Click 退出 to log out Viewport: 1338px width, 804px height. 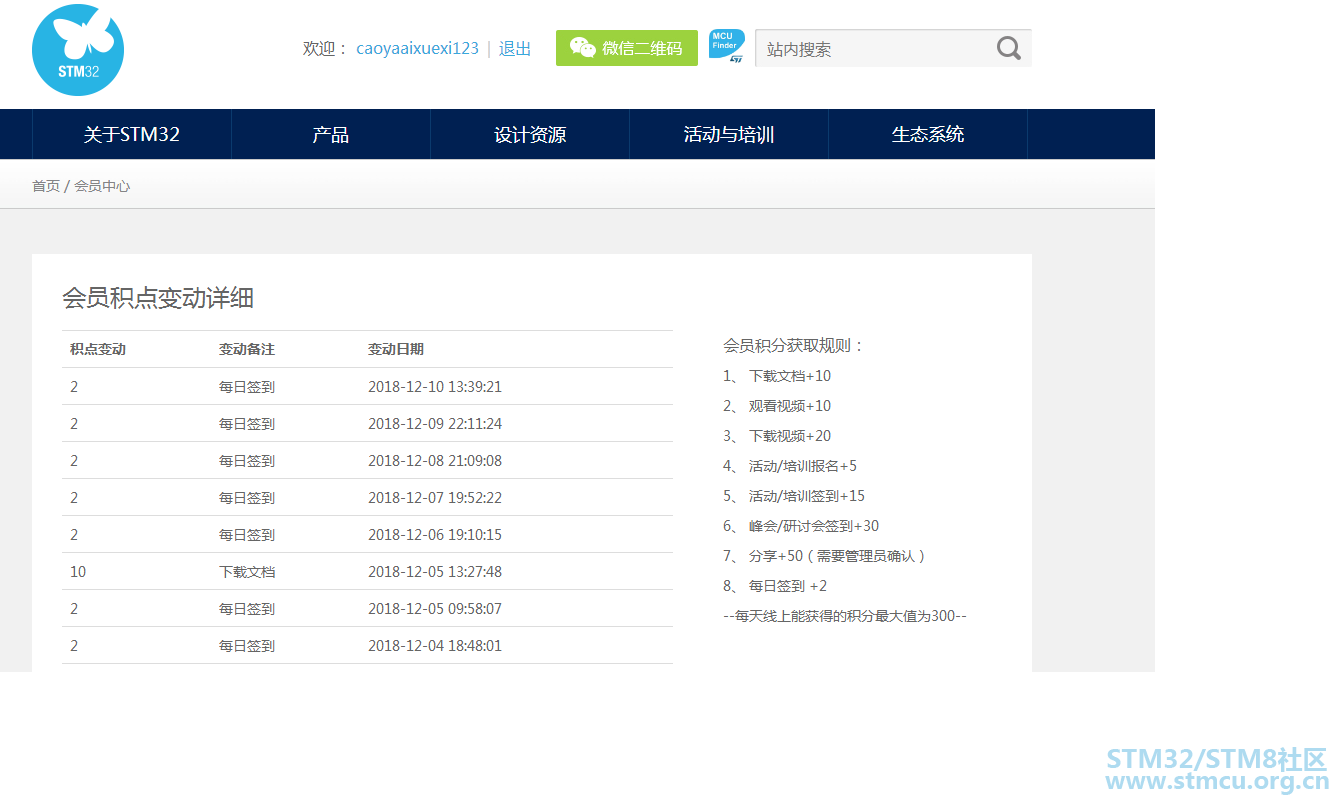515,48
